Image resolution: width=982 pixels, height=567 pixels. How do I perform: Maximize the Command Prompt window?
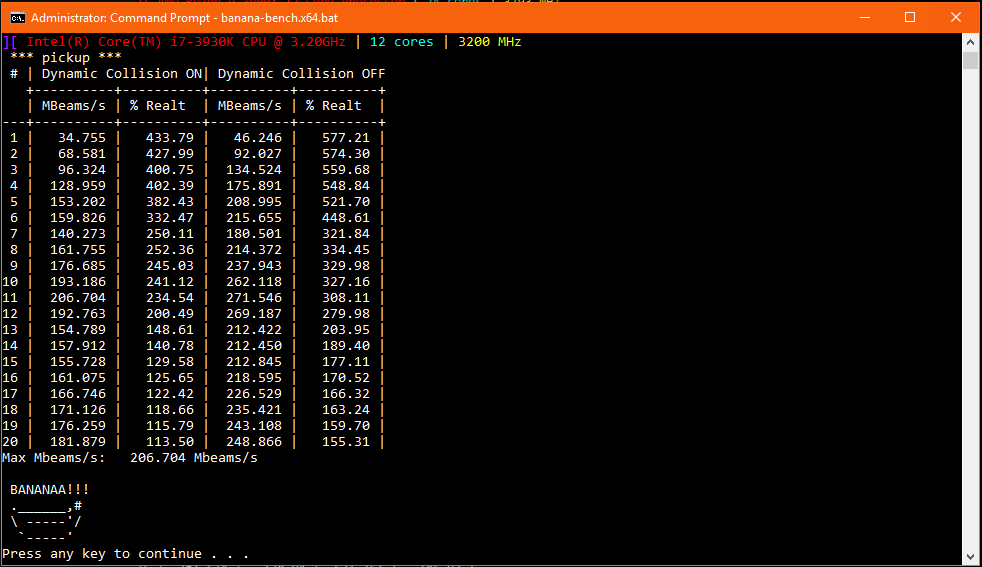click(x=910, y=18)
